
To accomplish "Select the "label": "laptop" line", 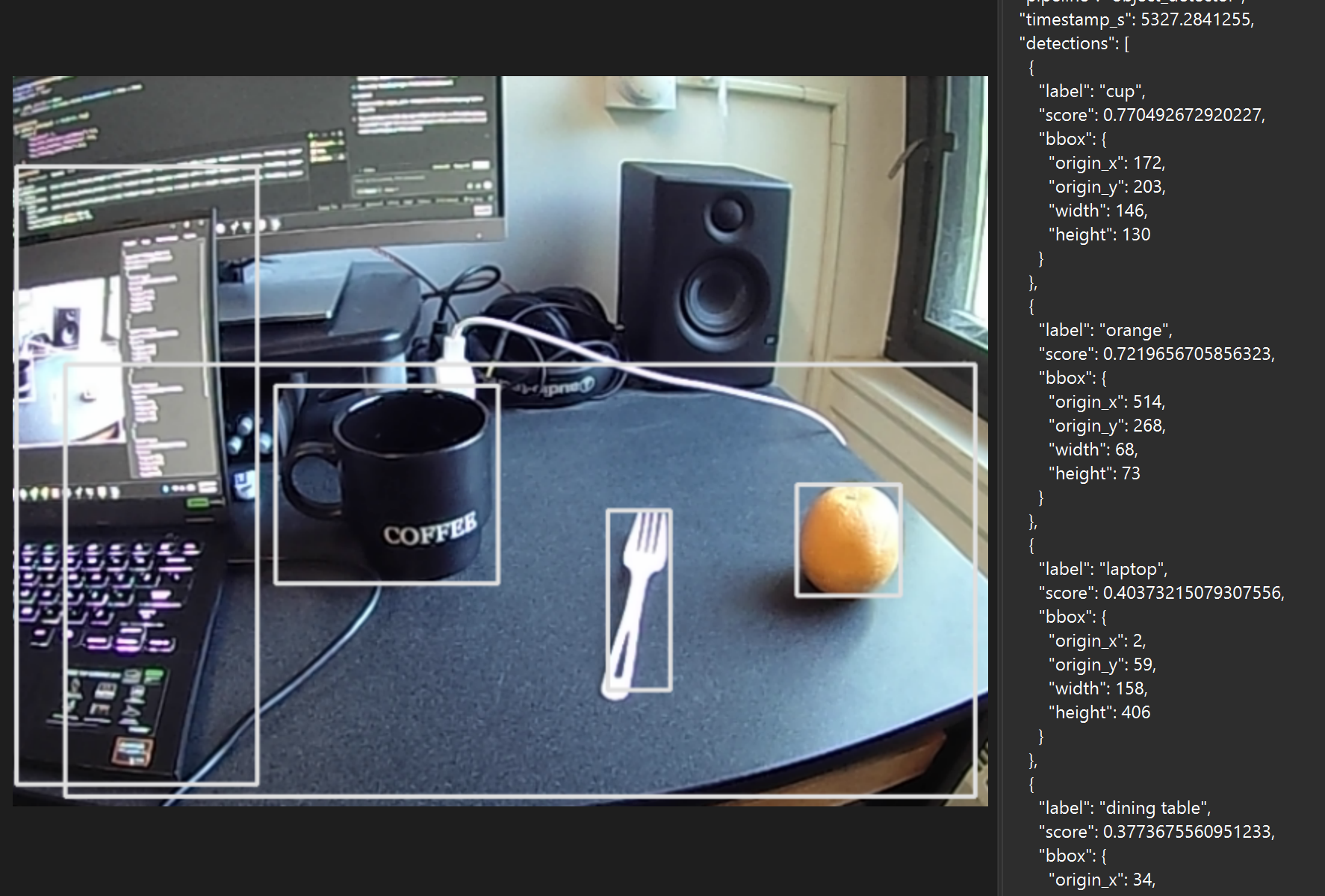I will pos(1102,569).
